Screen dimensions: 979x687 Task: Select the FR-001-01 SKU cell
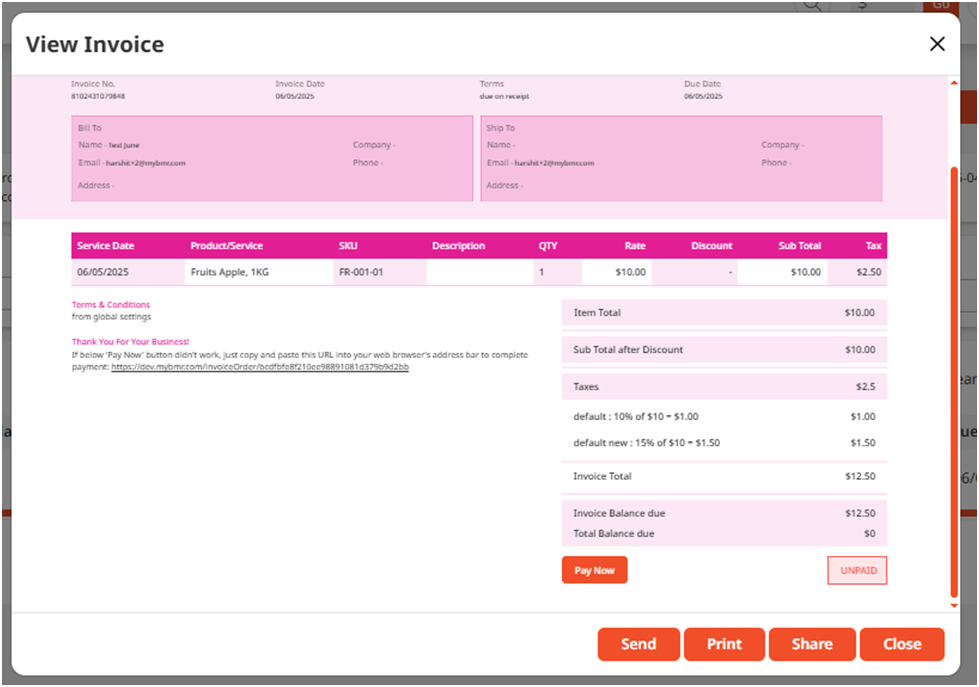tap(380, 272)
